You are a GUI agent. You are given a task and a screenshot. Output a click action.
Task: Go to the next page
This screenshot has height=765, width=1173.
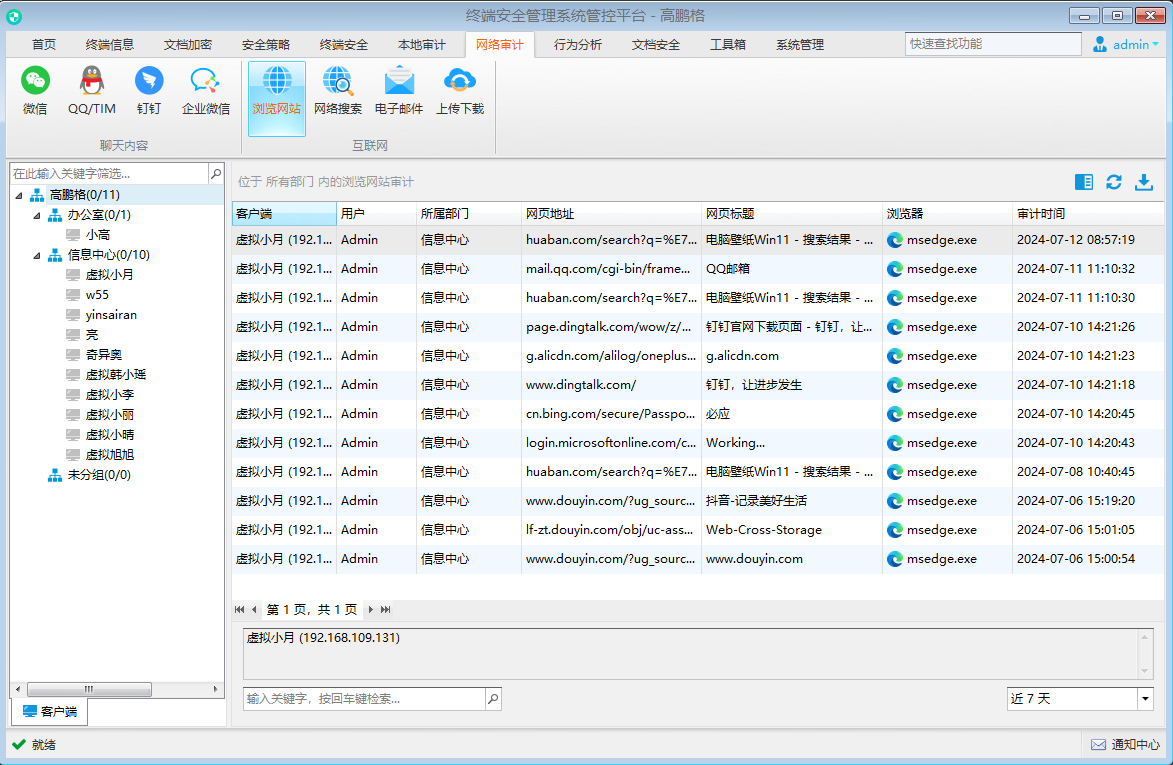tap(370, 609)
